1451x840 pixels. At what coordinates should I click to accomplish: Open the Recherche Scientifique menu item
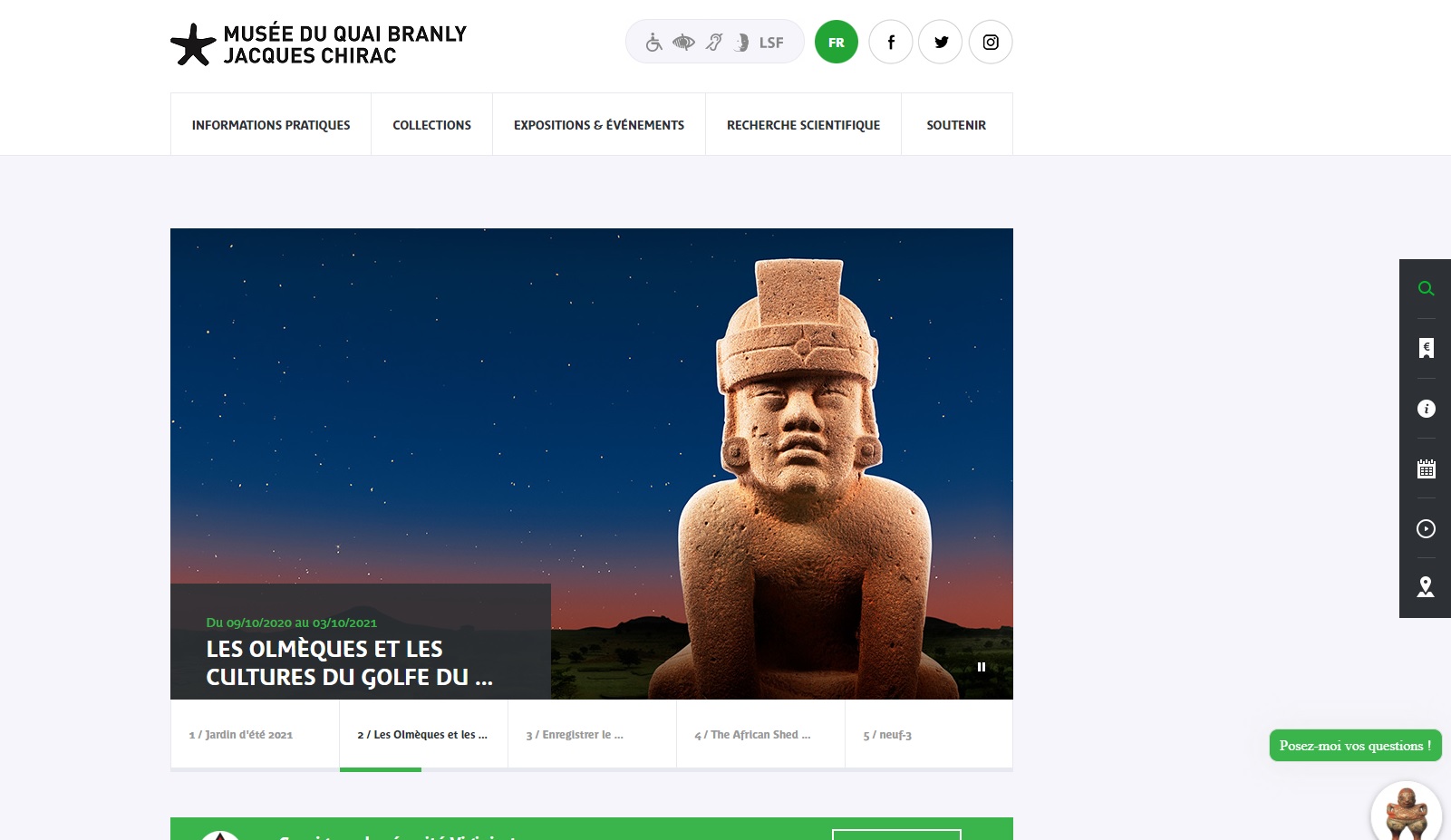(x=803, y=125)
